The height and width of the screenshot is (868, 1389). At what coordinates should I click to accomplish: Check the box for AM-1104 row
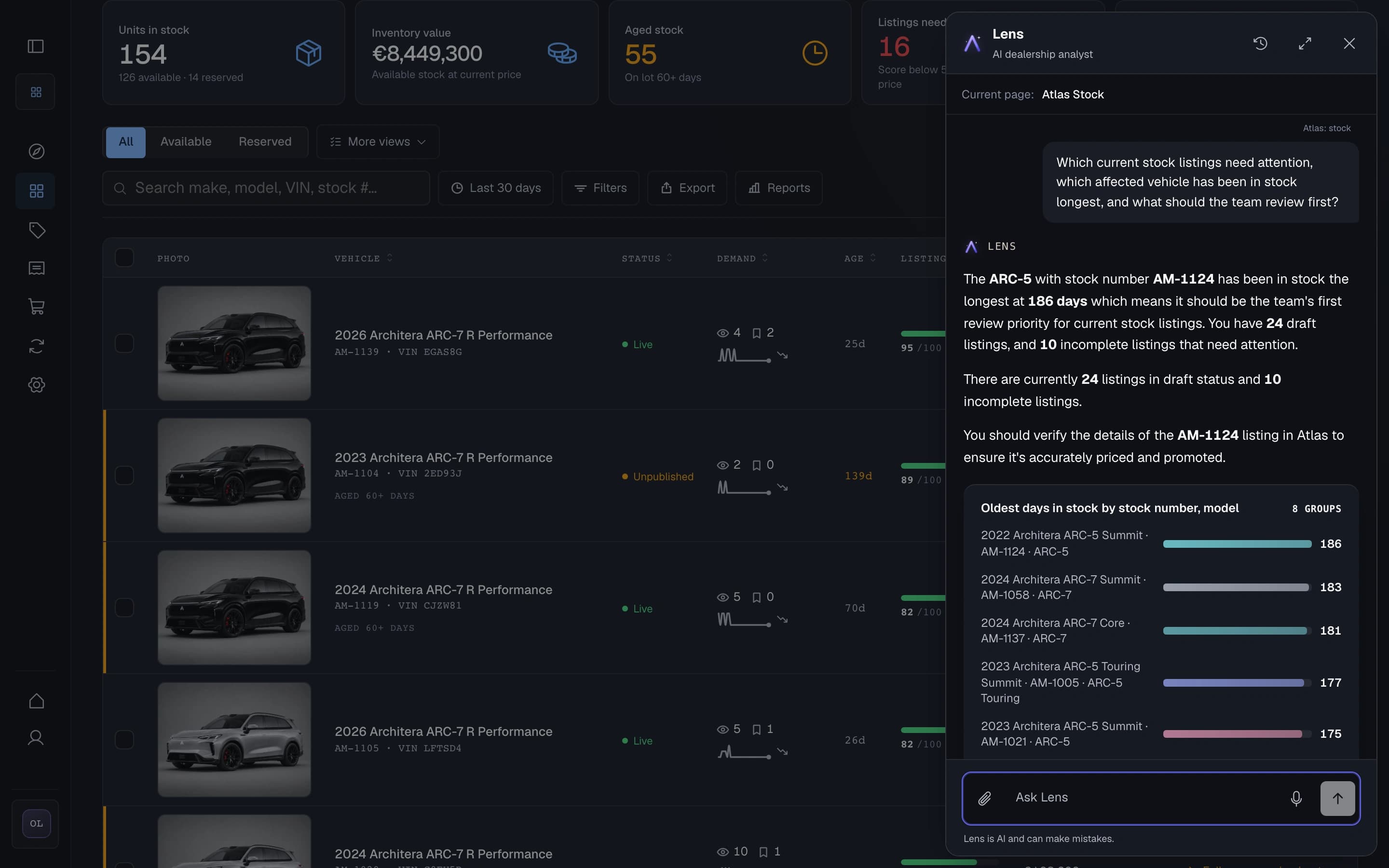pyautogui.click(x=124, y=475)
